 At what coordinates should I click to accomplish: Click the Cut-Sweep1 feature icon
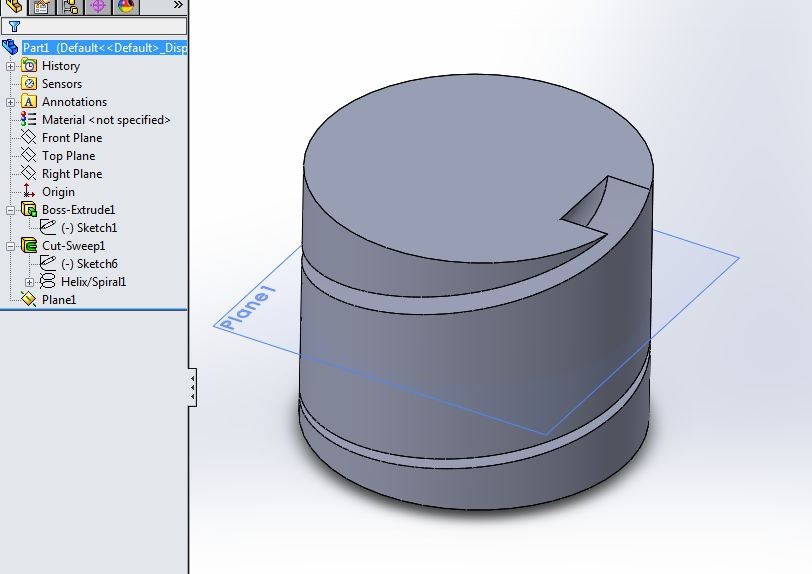click(29, 246)
